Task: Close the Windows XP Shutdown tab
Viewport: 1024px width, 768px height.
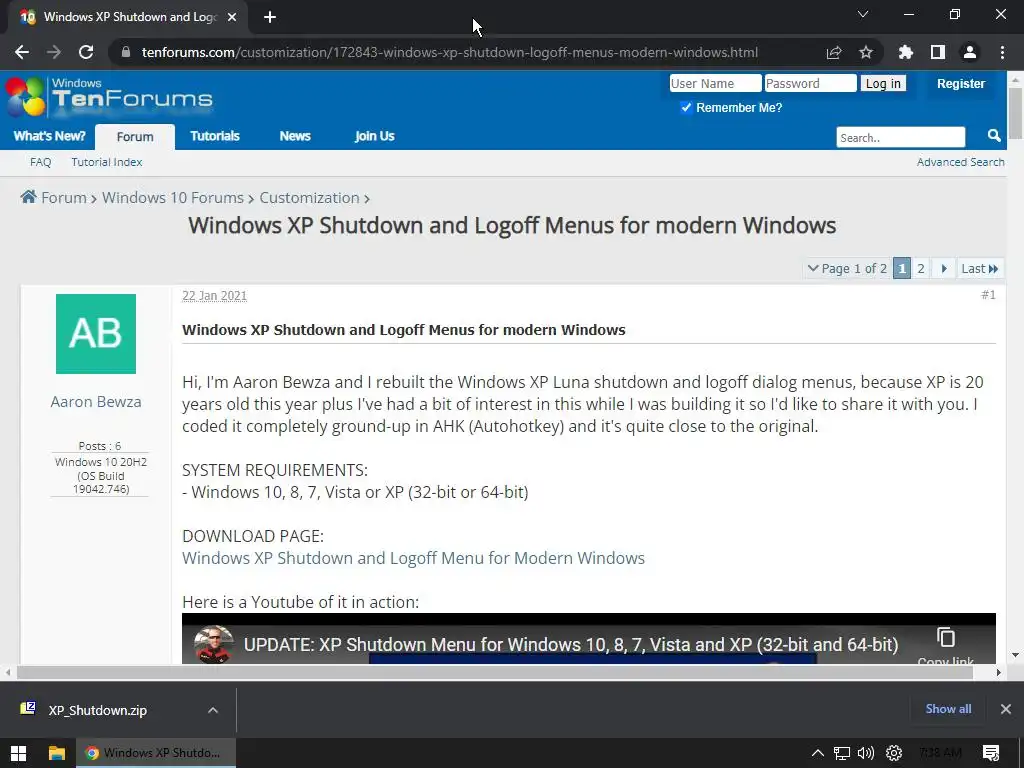Action: click(232, 18)
